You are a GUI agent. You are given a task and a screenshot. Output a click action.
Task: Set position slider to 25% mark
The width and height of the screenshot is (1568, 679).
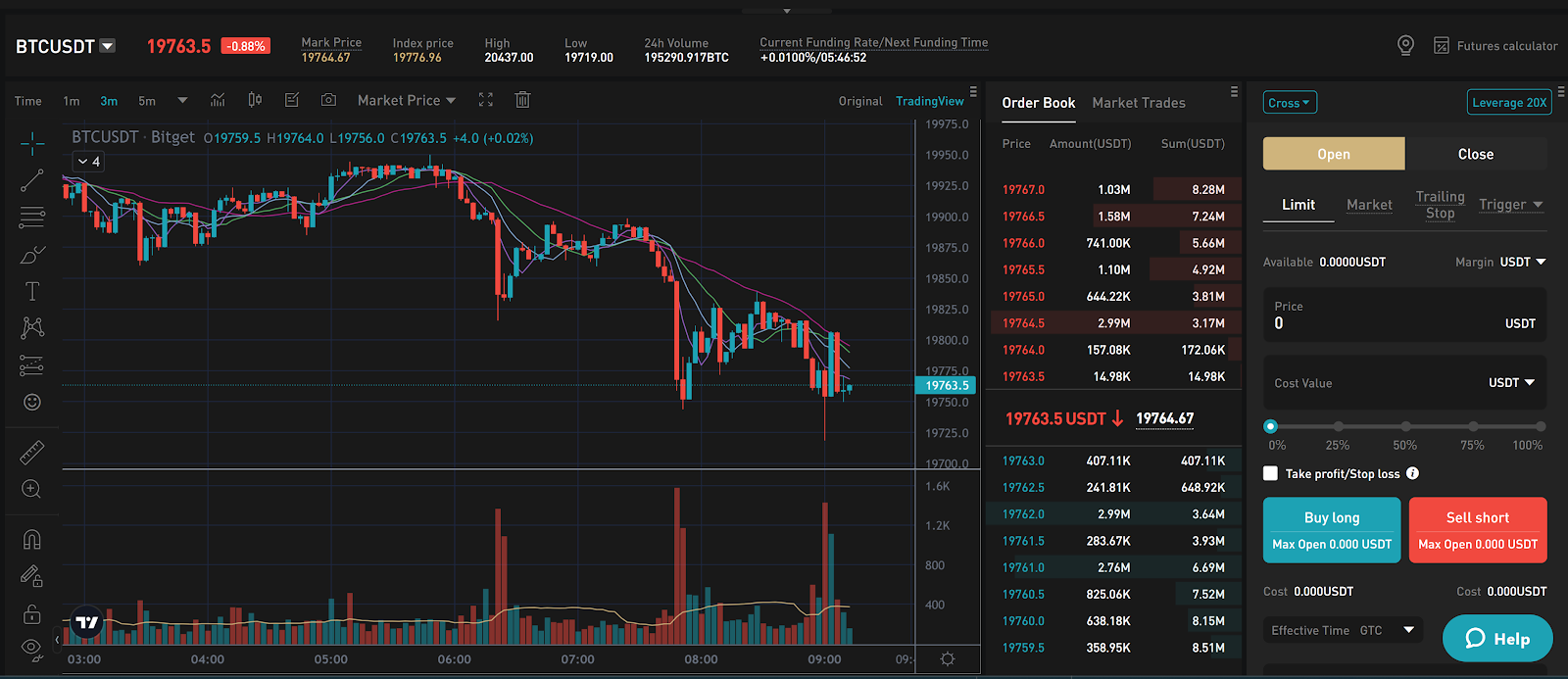point(1338,426)
